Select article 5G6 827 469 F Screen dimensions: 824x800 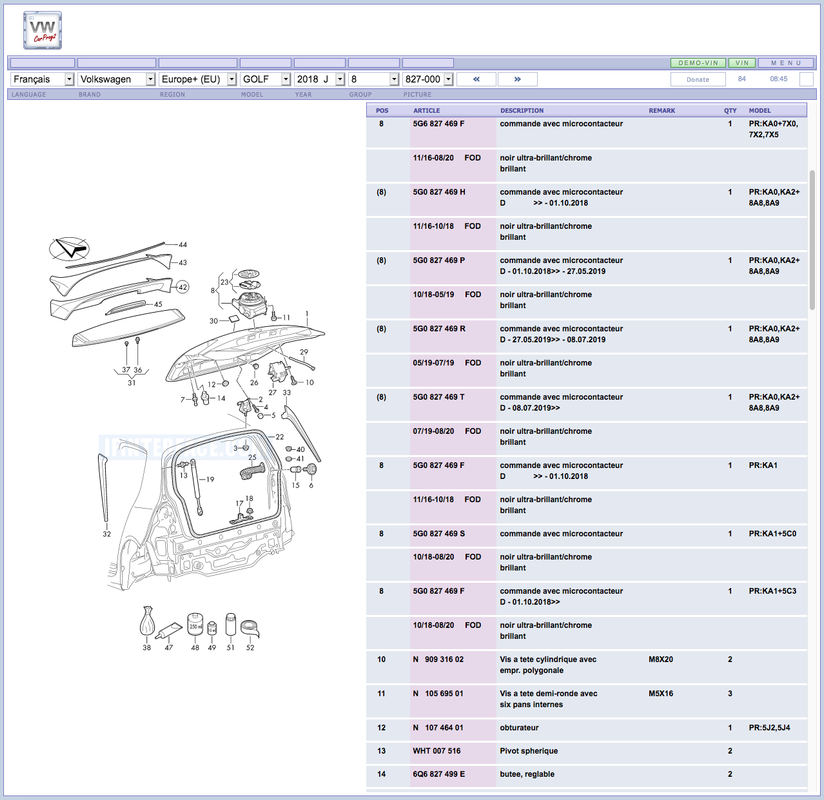tap(438, 124)
